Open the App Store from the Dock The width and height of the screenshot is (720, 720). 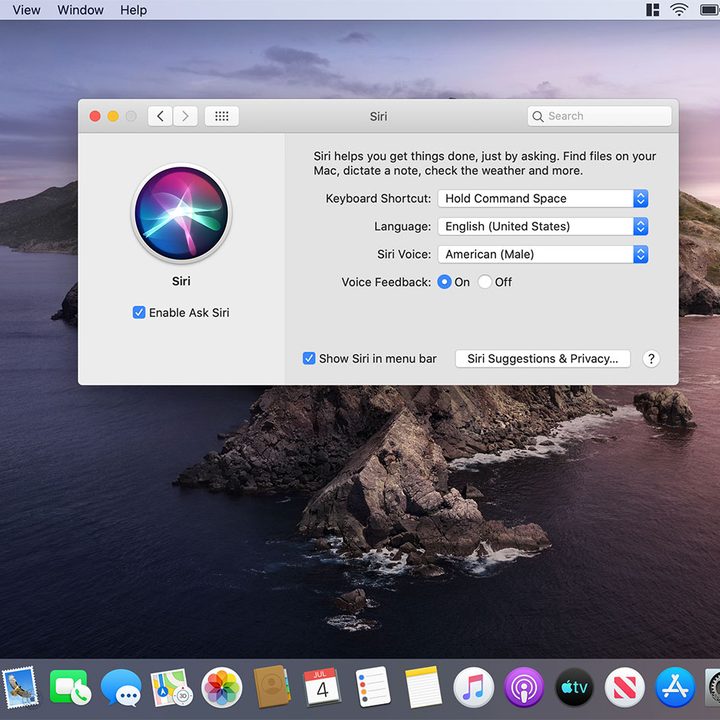coord(675,687)
